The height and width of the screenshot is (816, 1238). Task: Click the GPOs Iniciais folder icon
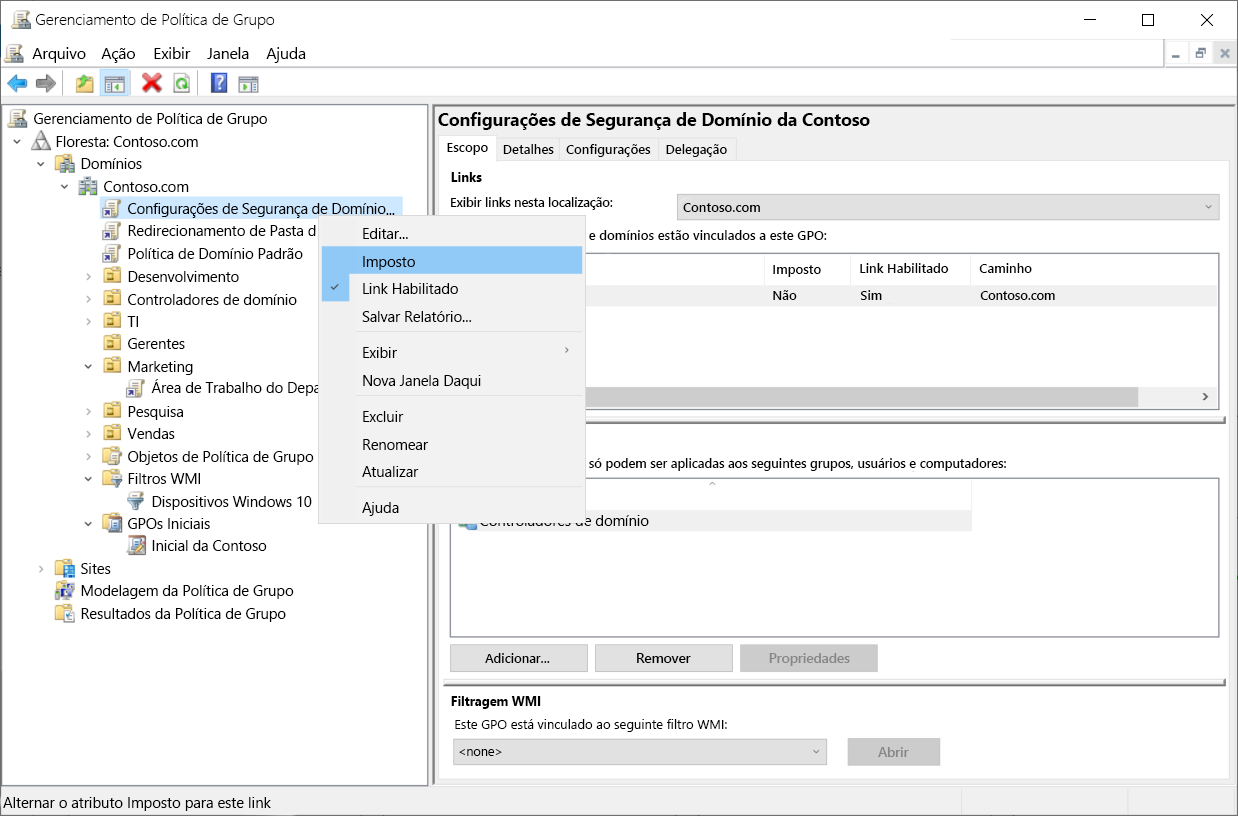pyautogui.click(x=112, y=523)
